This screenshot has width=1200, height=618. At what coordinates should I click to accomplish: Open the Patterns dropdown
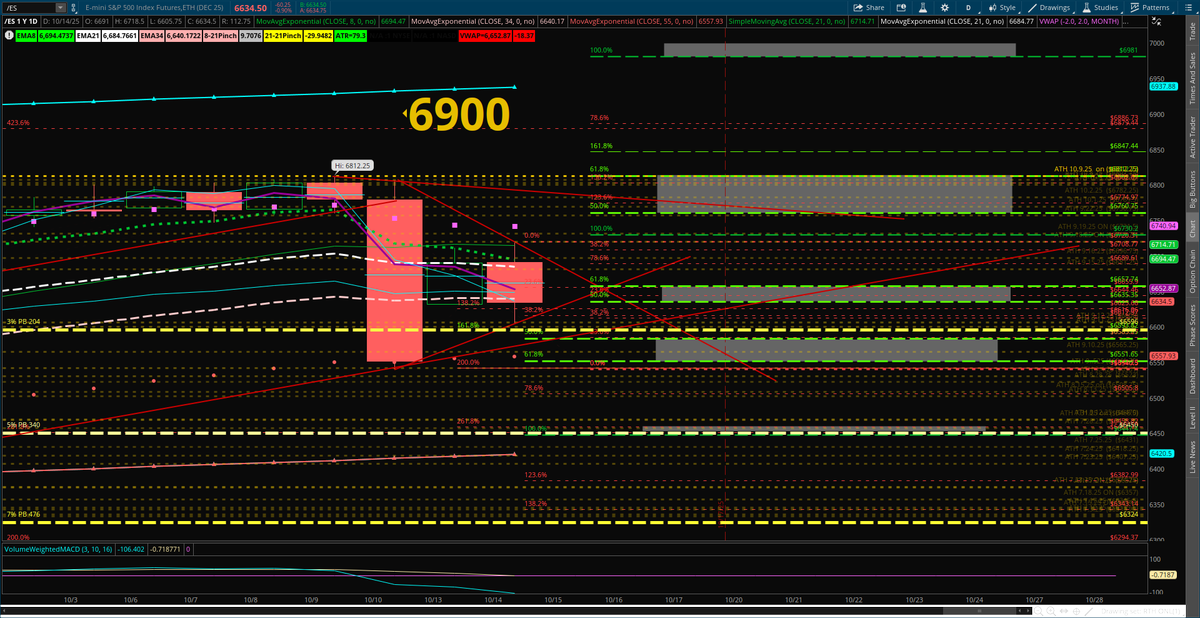1150,7
